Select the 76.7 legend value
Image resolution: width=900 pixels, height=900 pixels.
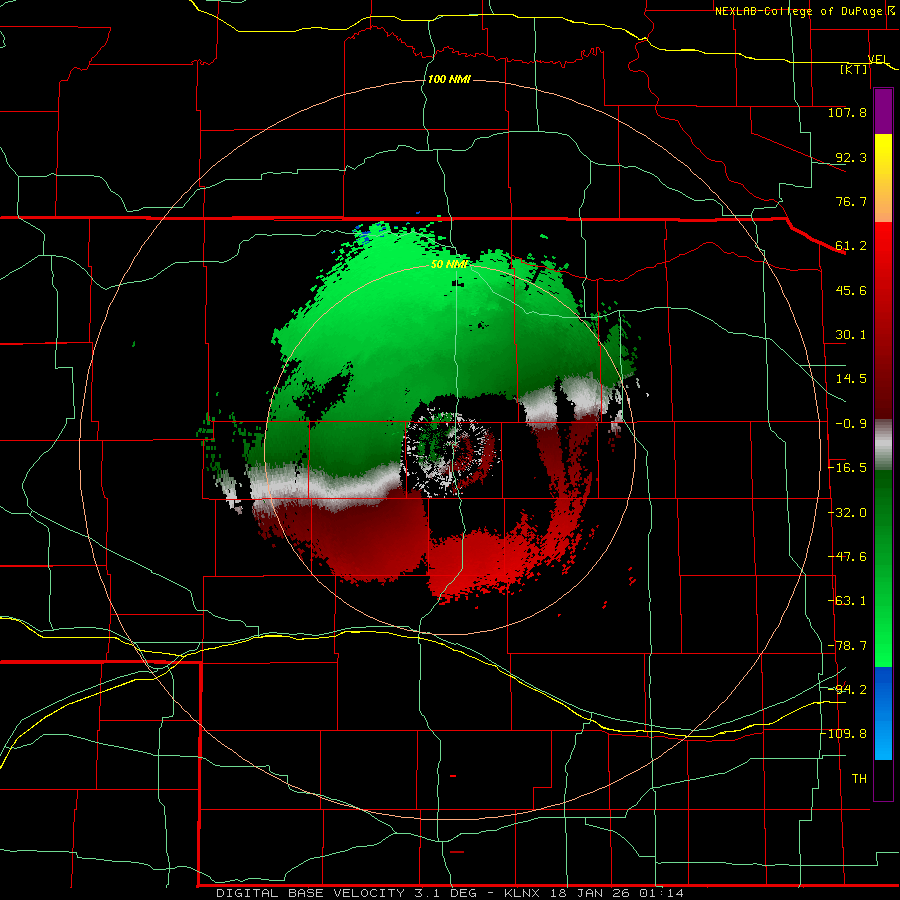(x=851, y=201)
